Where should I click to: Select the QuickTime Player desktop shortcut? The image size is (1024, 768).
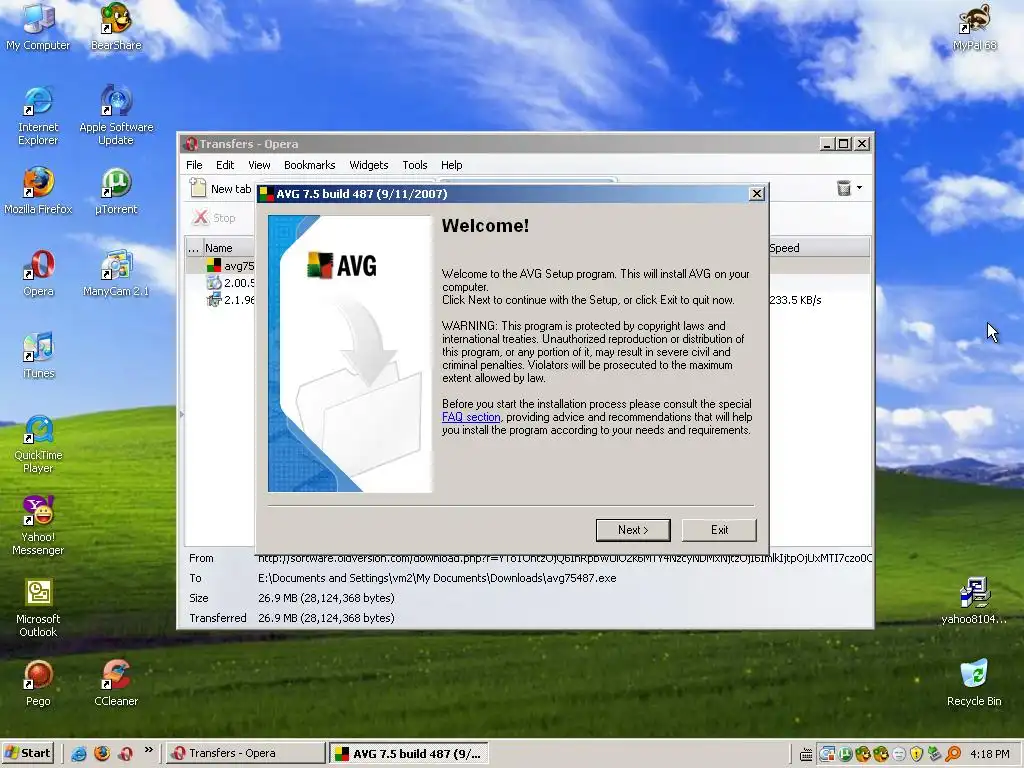point(38,444)
